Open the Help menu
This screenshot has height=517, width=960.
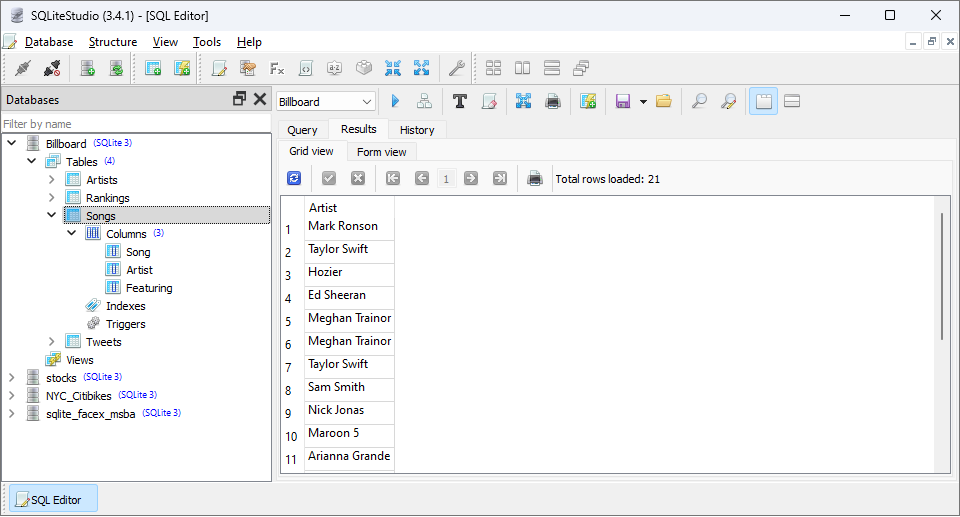(249, 42)
